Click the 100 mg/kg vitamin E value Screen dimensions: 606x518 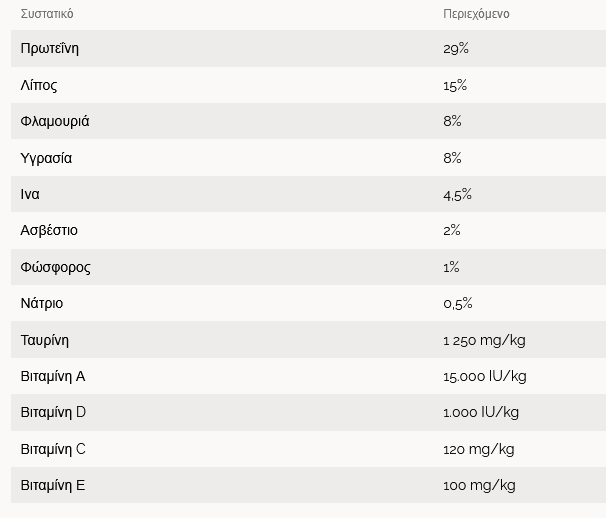(480, 486)
